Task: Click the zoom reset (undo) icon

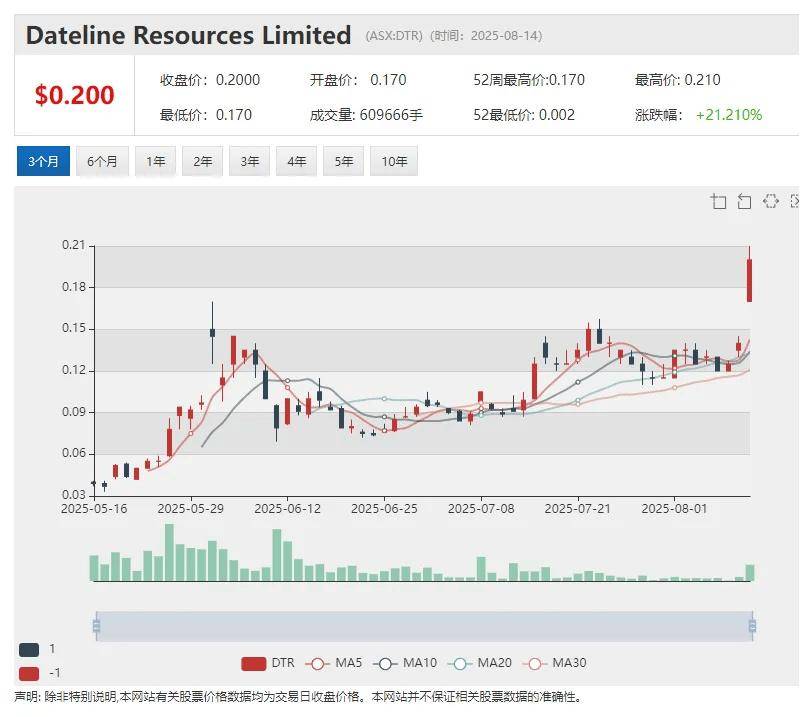Action: tap(744, 202)
